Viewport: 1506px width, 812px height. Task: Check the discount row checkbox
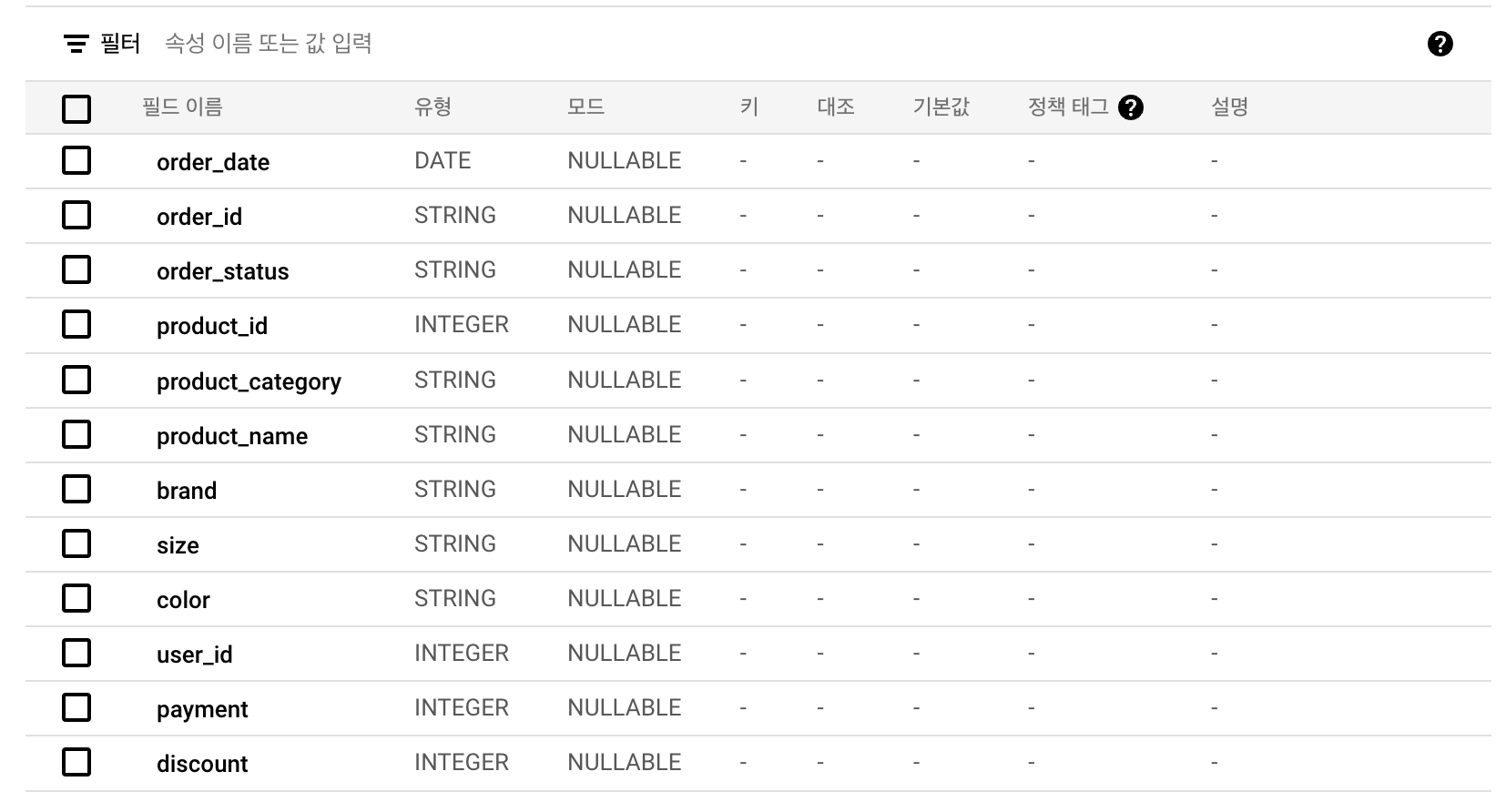pyautogui.click(x=76, y=762)
